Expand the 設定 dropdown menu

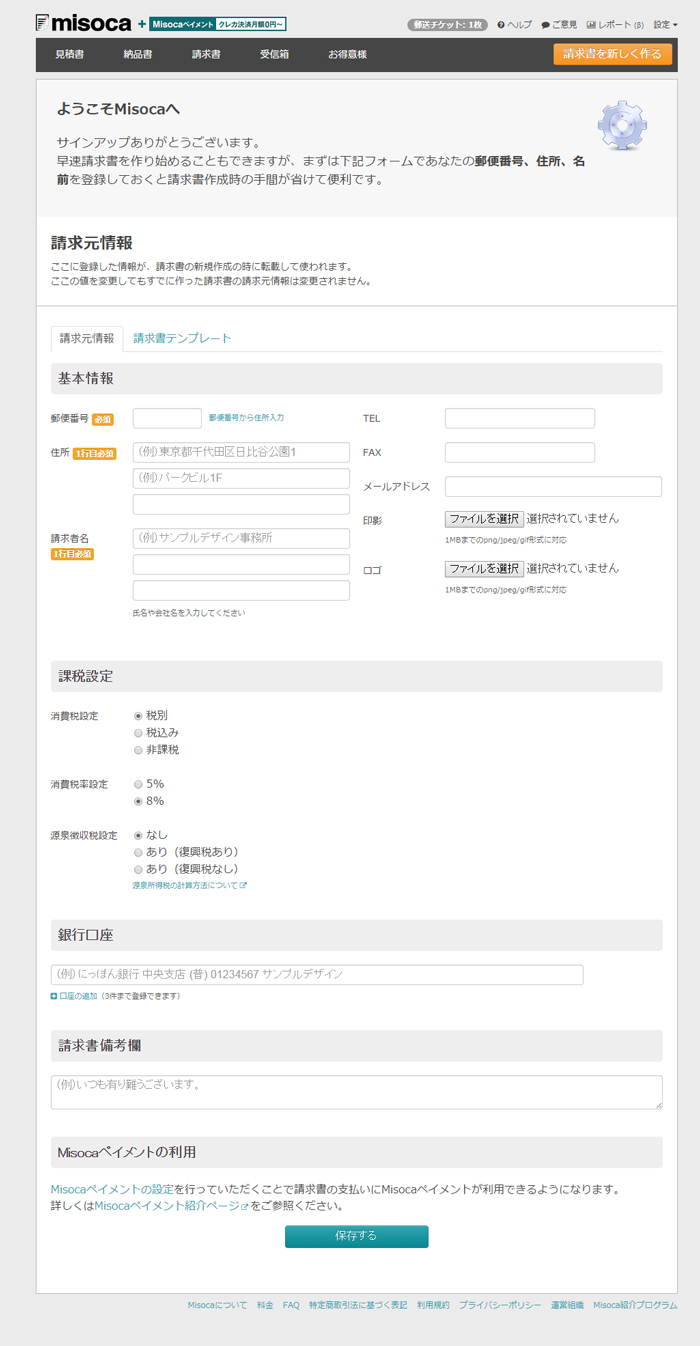pos(665,24)
